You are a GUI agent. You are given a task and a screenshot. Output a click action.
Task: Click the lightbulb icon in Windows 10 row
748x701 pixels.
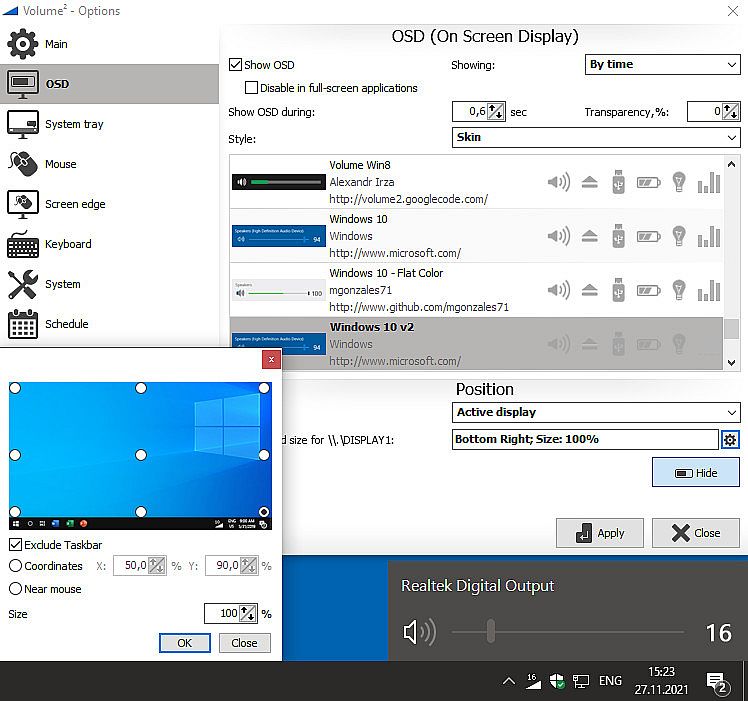click(679, 236)
